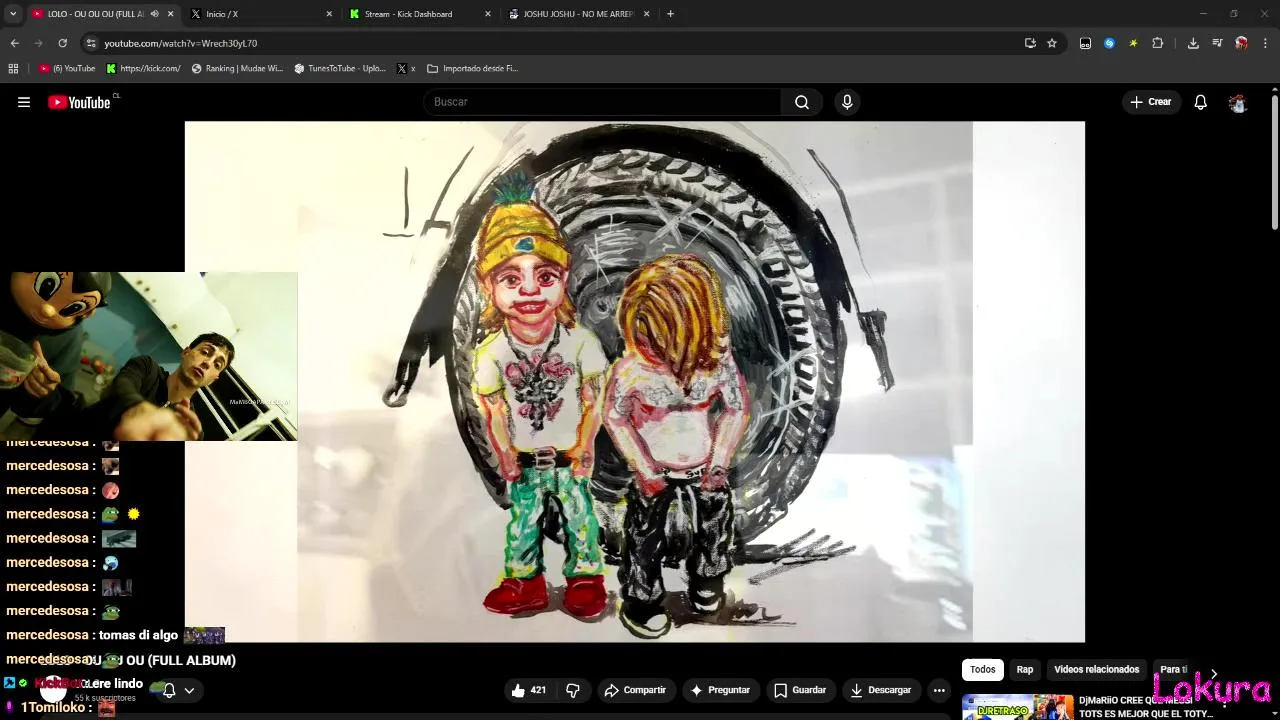
Task: Close the Kick Dashboard tab
Action: (488, 14)
